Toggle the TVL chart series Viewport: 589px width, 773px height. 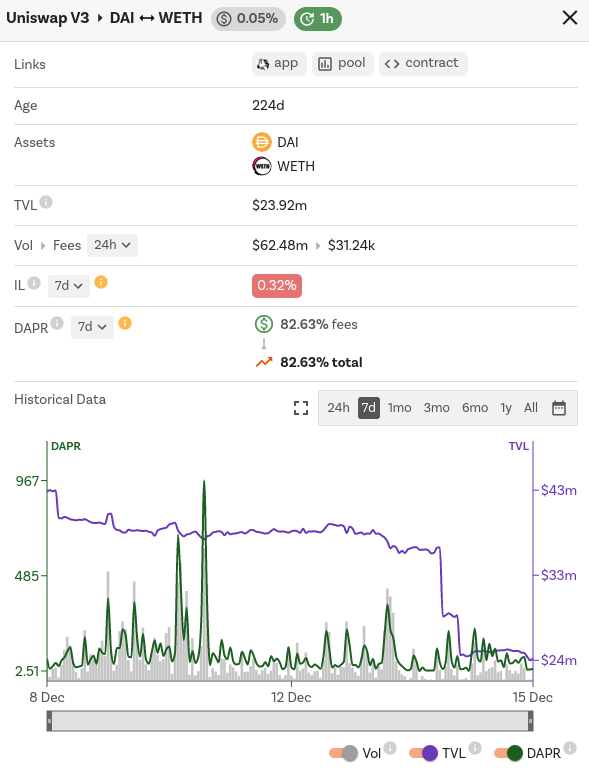click(x=423, y=753)
